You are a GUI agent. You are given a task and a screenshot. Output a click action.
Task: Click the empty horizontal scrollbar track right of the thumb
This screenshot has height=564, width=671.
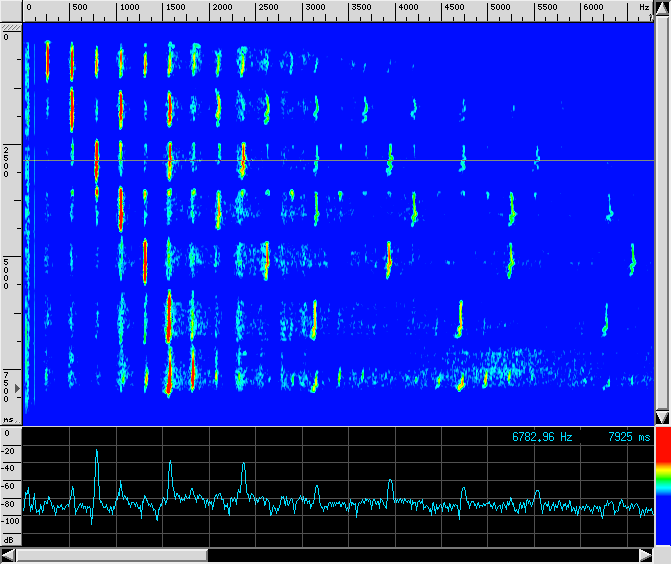(420, 555)
